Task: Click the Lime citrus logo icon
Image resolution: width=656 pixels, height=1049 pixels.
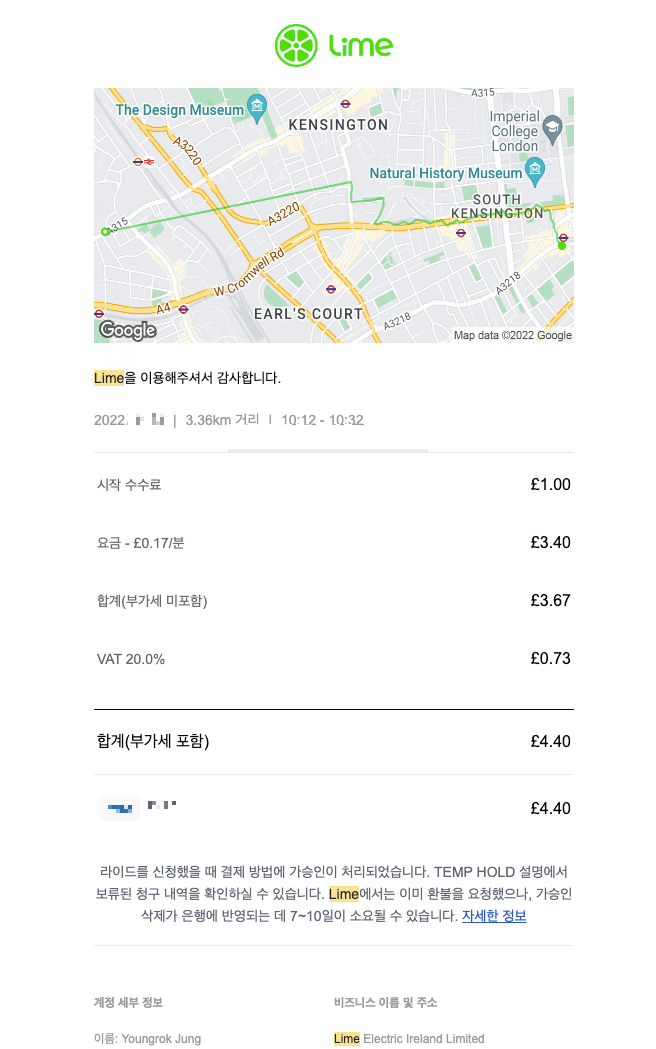Action: (x=296, y=45)
